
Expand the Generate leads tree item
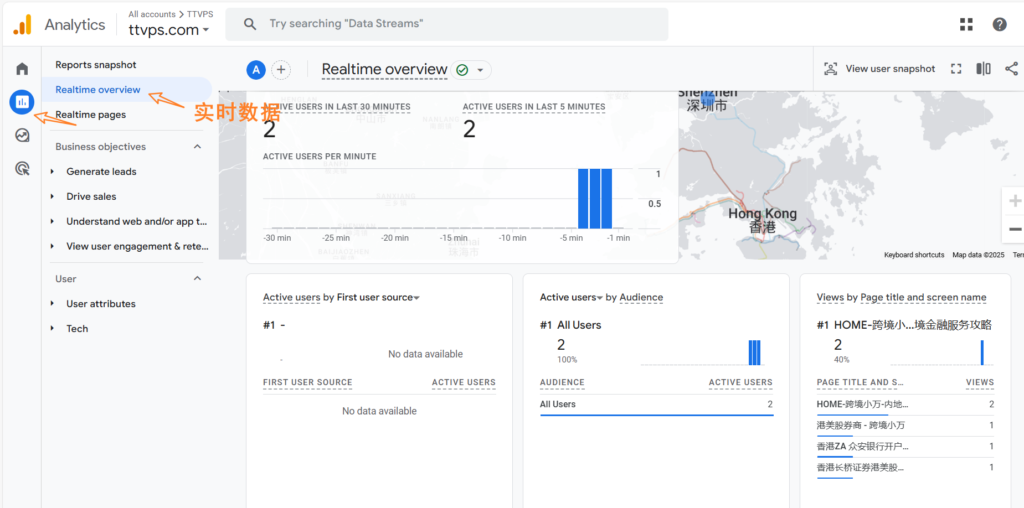52,172
